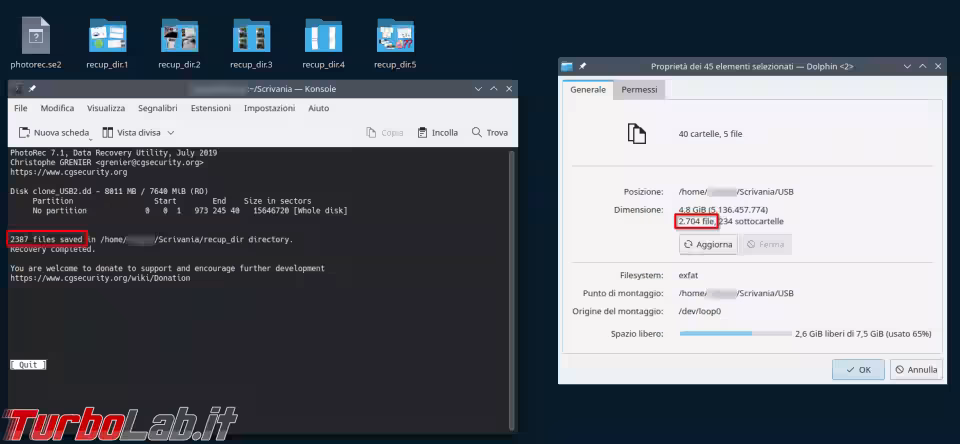
Task: Click Vista divisa toolbar button
Action: pyautogui.click(x=131, y=132)
